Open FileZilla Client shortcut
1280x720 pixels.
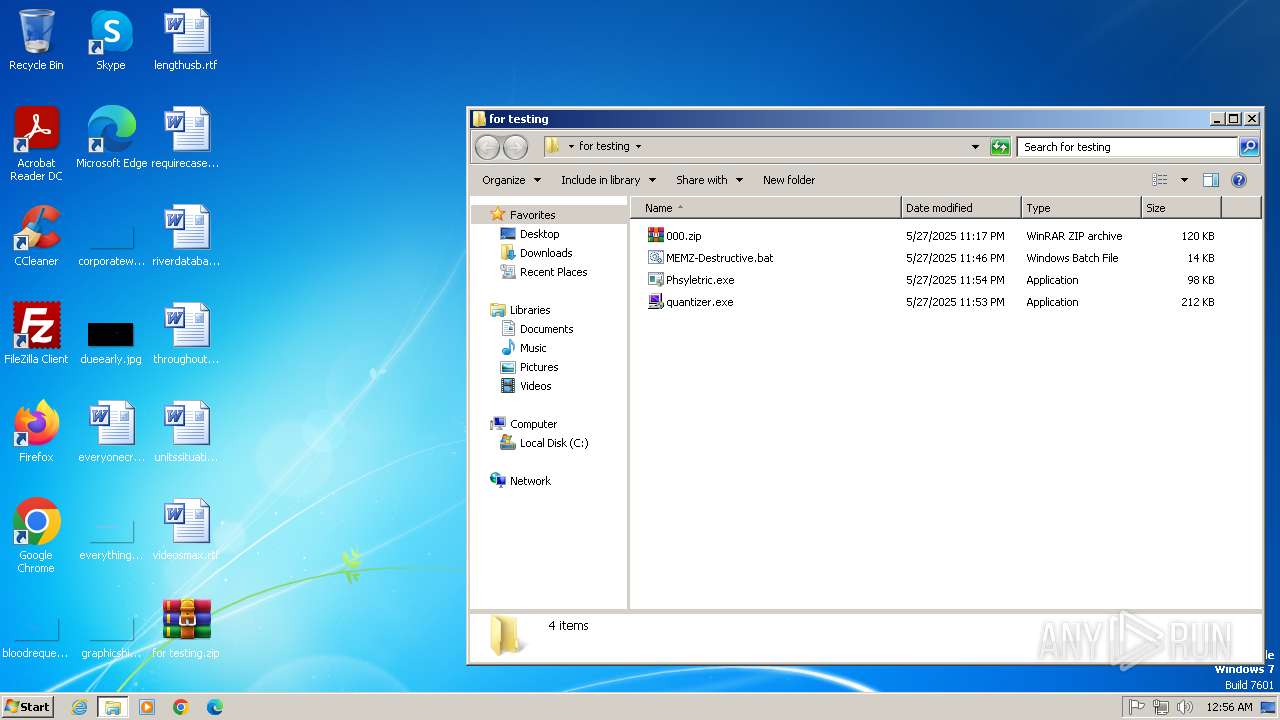(36, 335)
